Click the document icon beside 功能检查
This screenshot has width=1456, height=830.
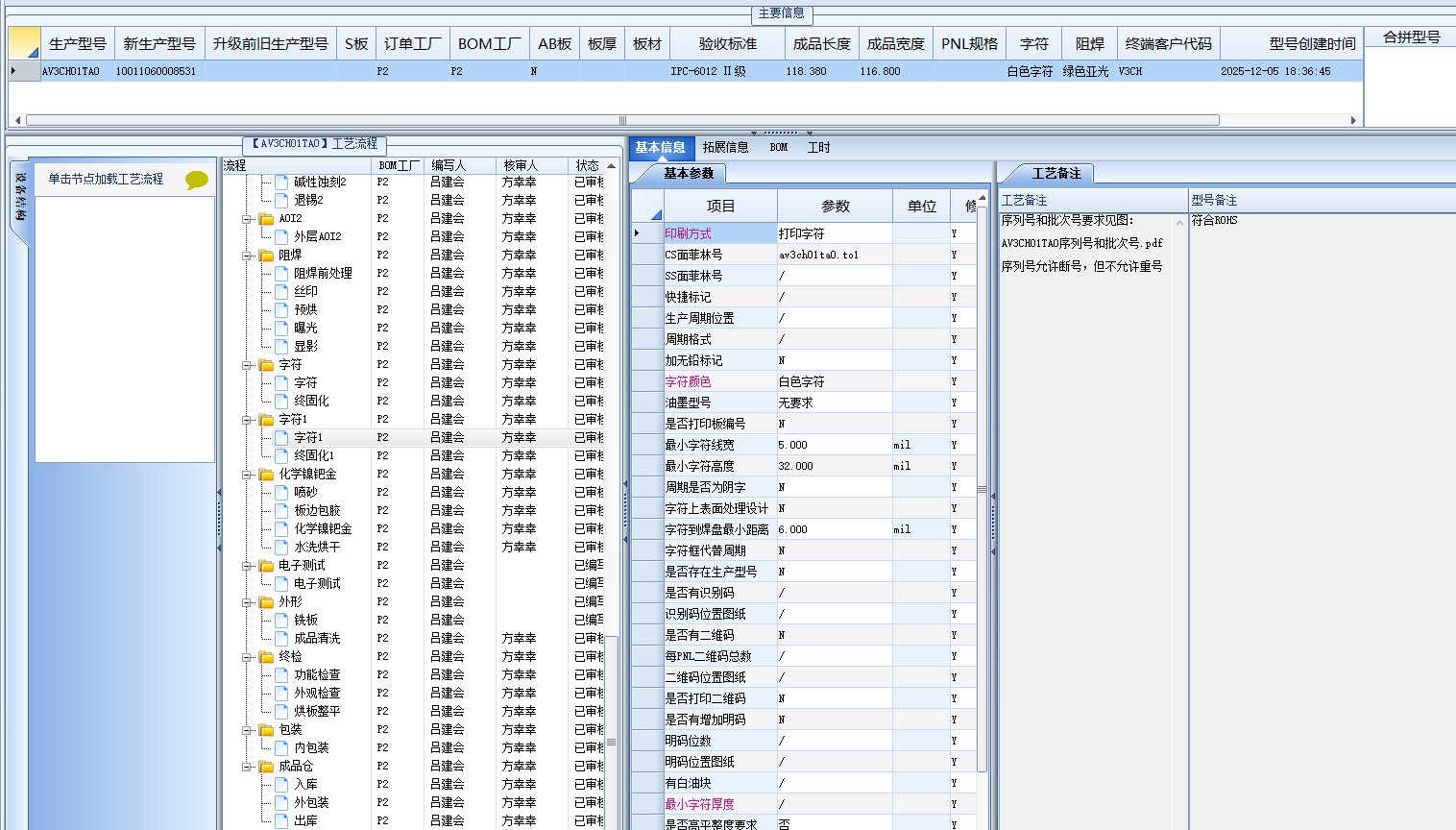click(281, 674)
